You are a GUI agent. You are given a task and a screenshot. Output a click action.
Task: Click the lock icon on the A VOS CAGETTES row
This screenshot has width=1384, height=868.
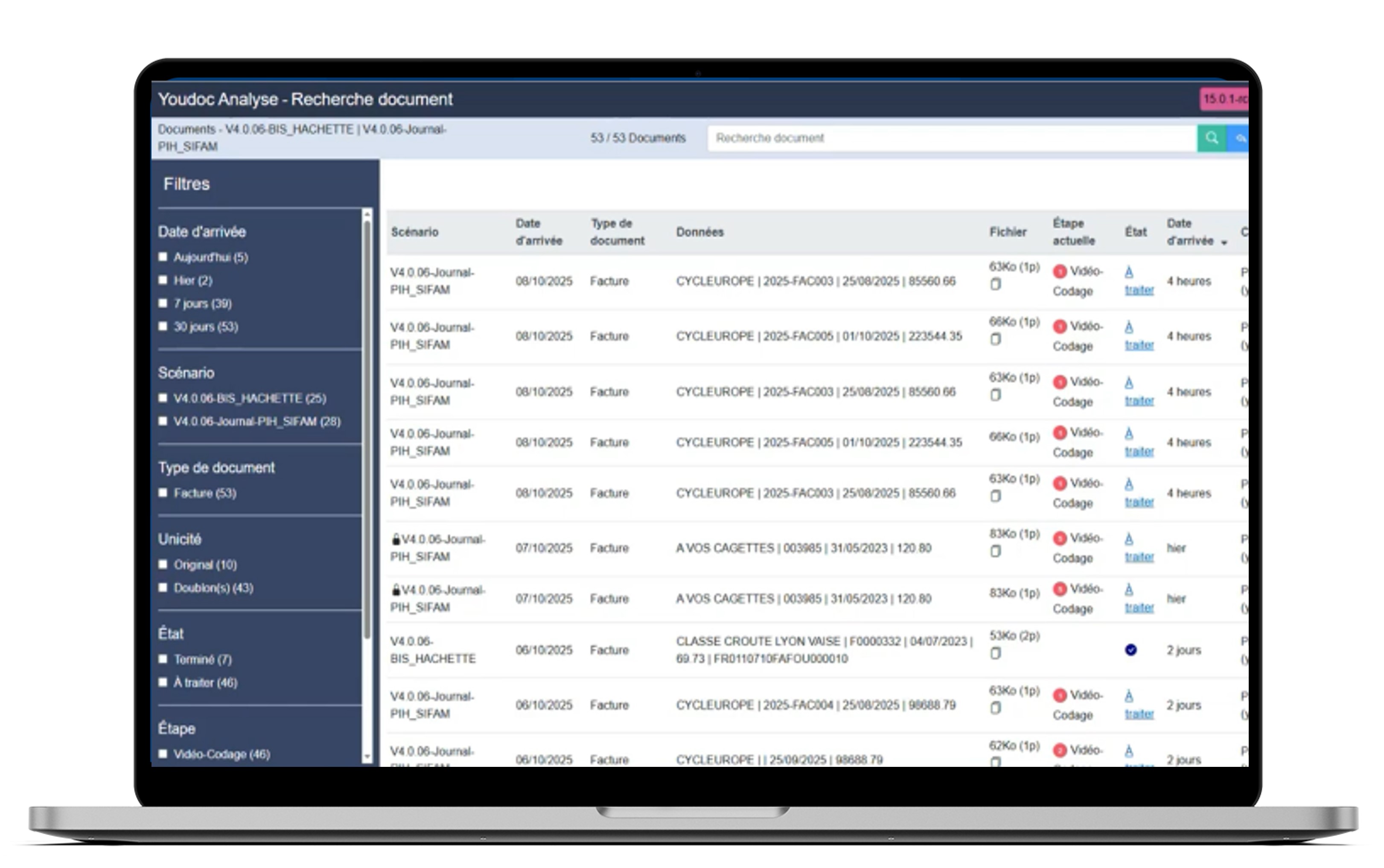click(x=396, y=539)
